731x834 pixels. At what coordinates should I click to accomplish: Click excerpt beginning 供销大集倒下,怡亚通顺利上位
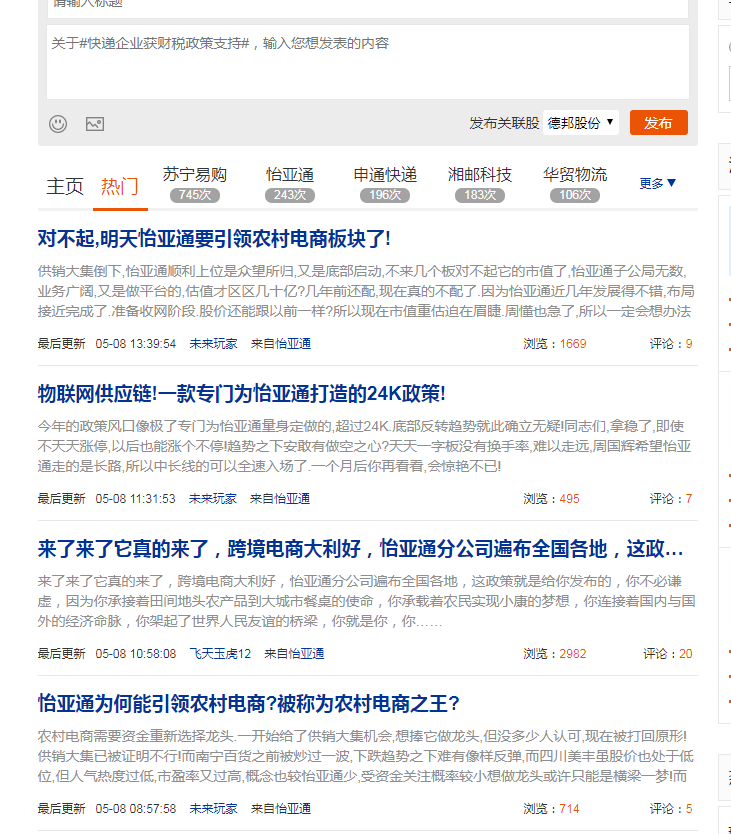click(367, 291)
